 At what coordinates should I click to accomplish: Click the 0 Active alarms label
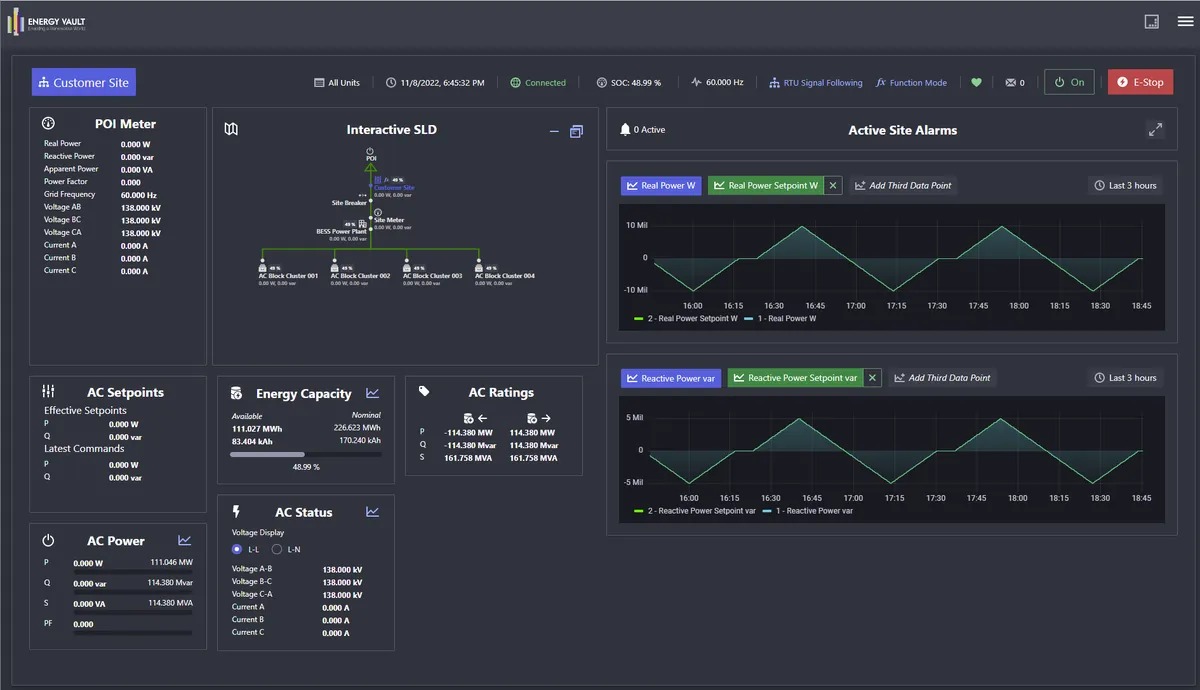tap(649, 130)
